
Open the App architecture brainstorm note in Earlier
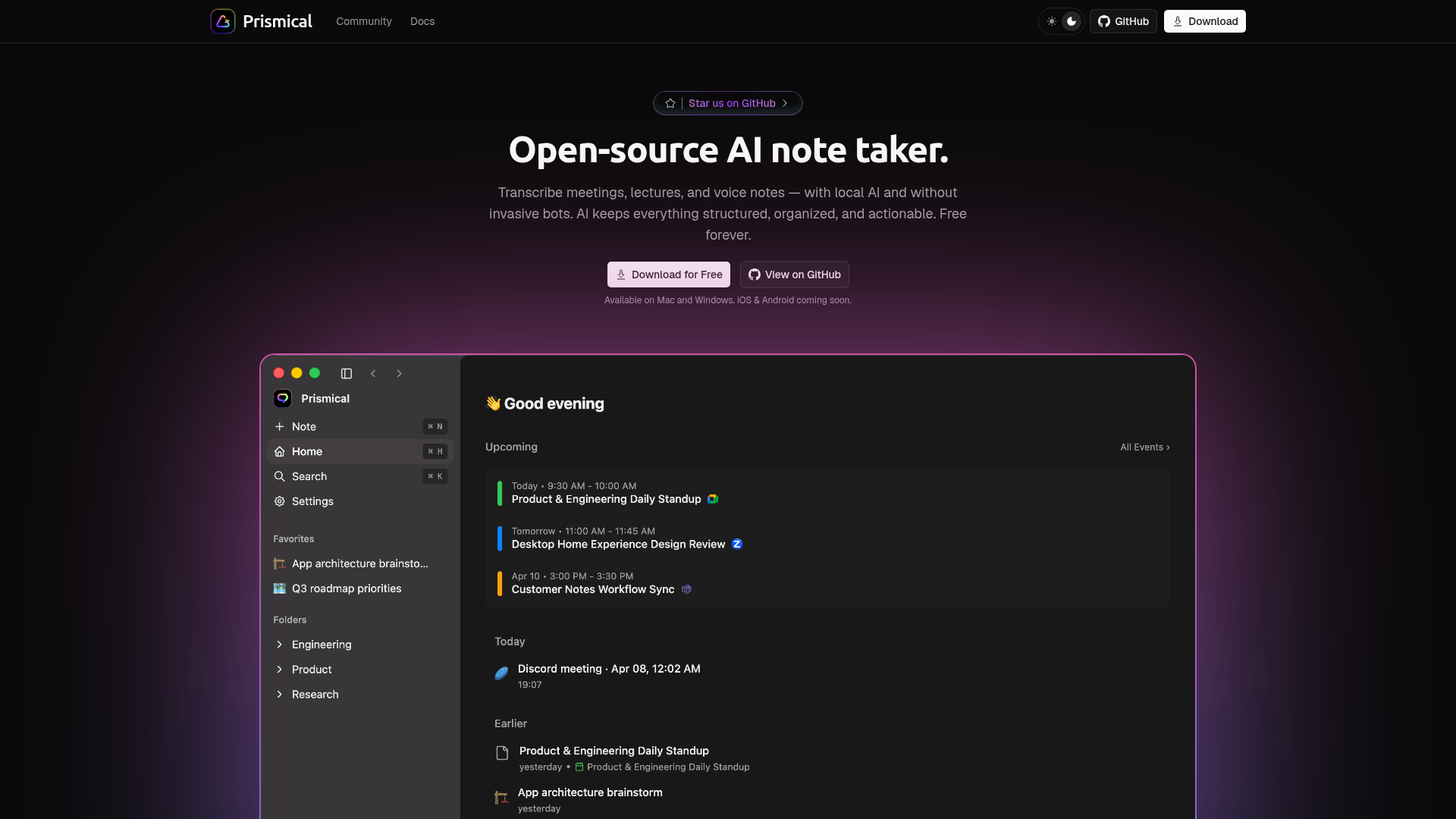pos(590,792)
